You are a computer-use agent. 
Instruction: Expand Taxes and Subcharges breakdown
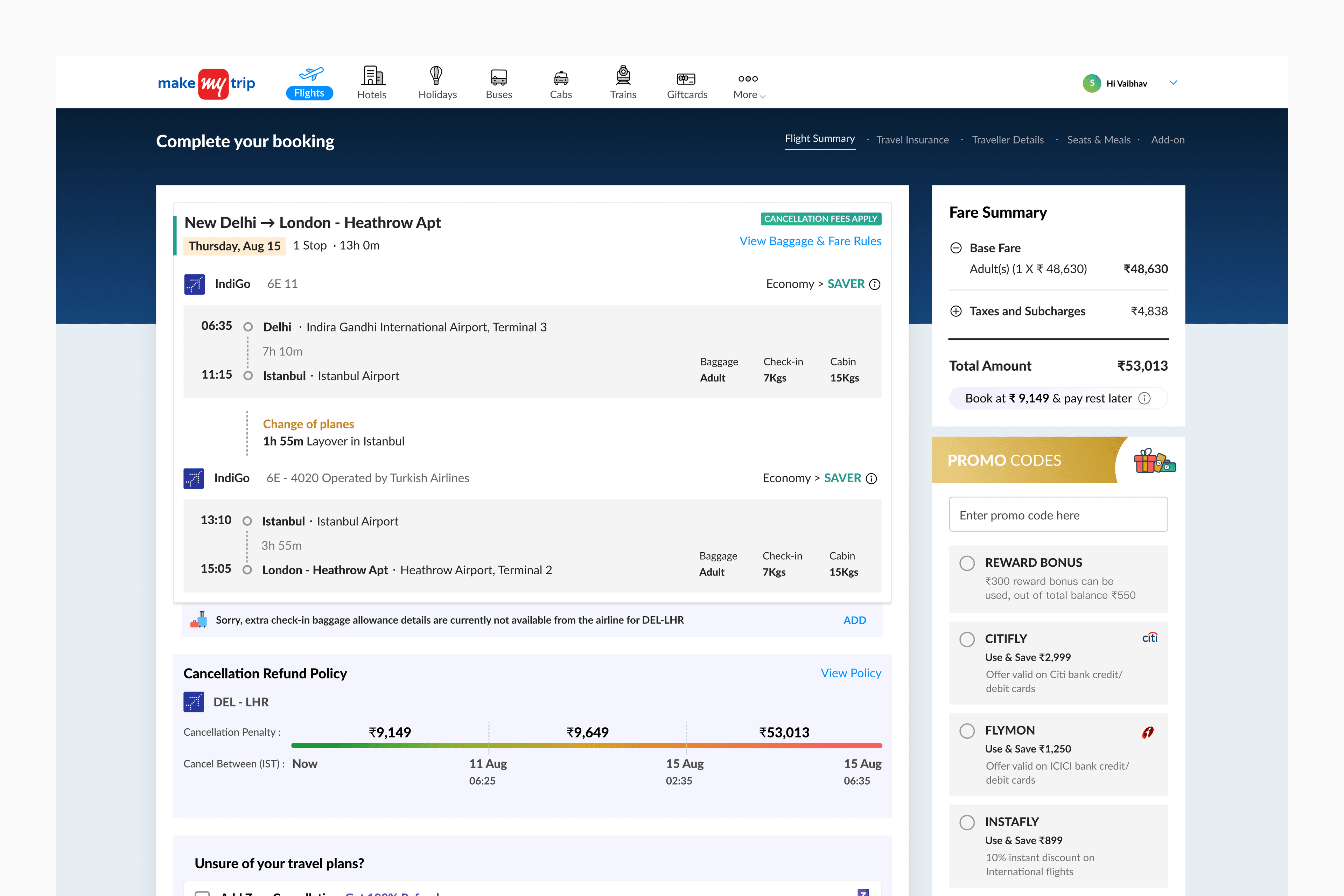click(956, 311)
